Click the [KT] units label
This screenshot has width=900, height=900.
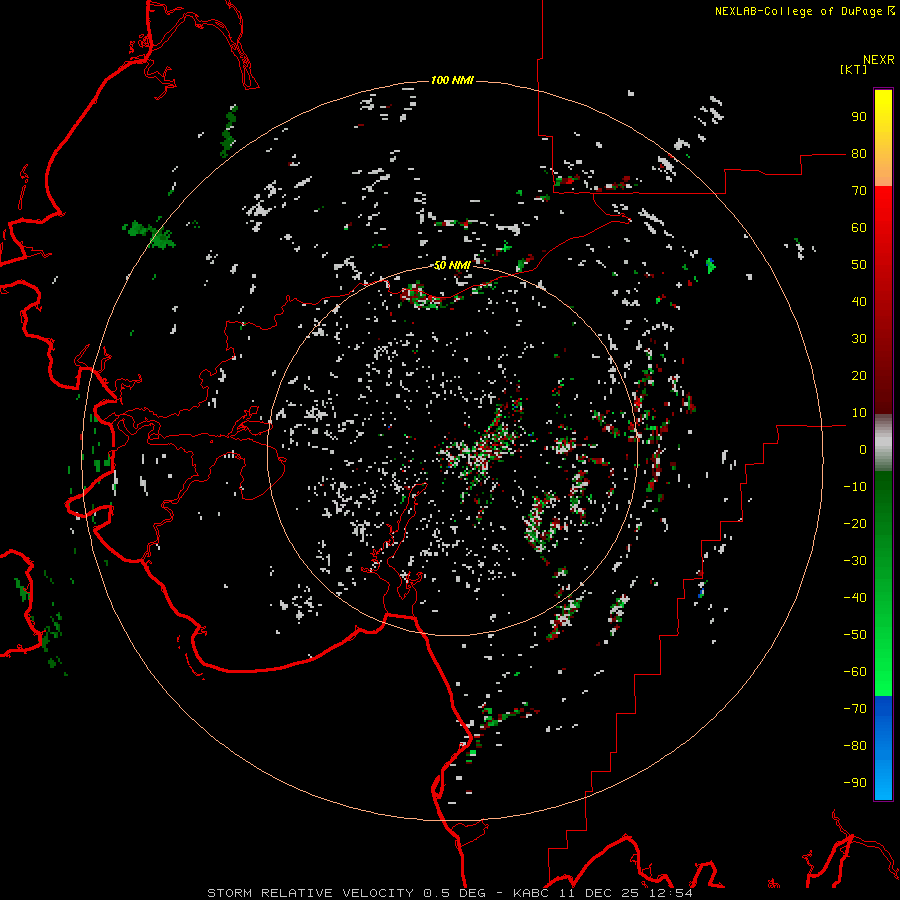coord(854,69)
